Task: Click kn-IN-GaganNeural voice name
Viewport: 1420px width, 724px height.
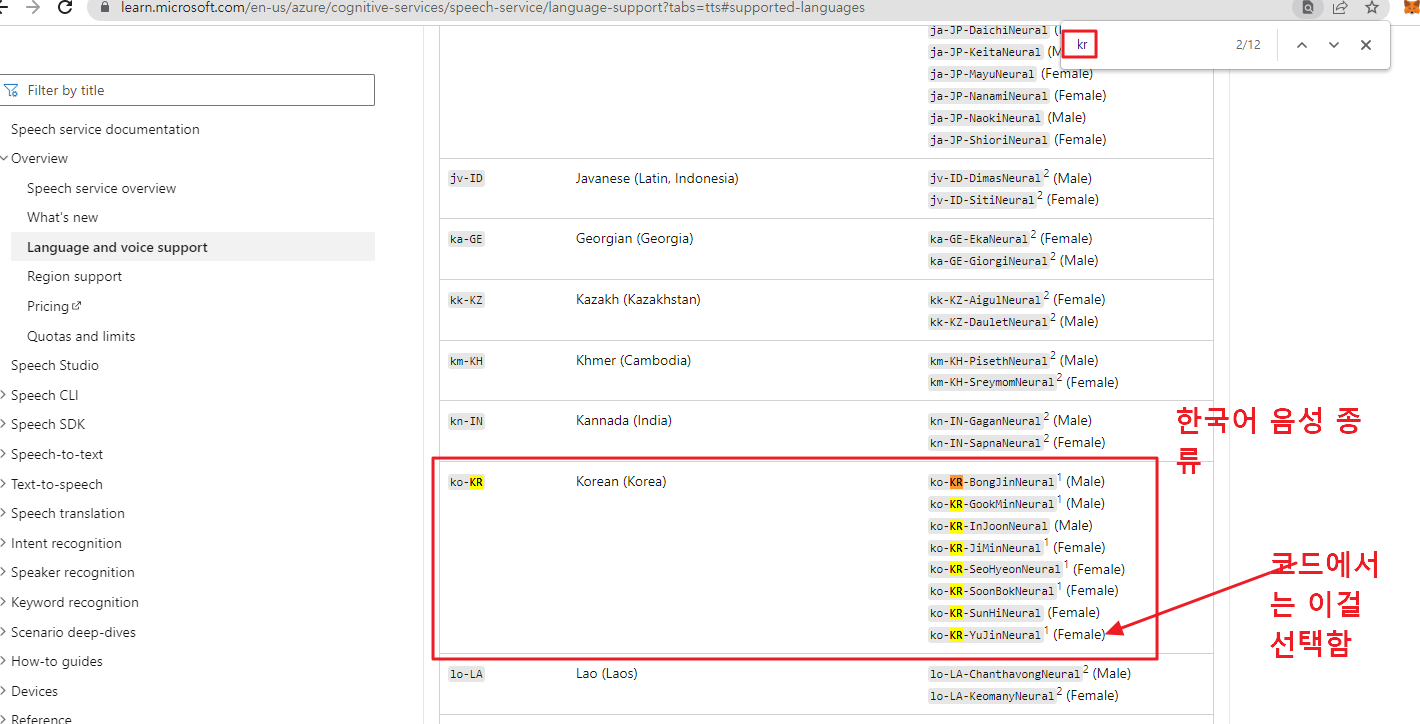Action: click(x=986, y=421)
